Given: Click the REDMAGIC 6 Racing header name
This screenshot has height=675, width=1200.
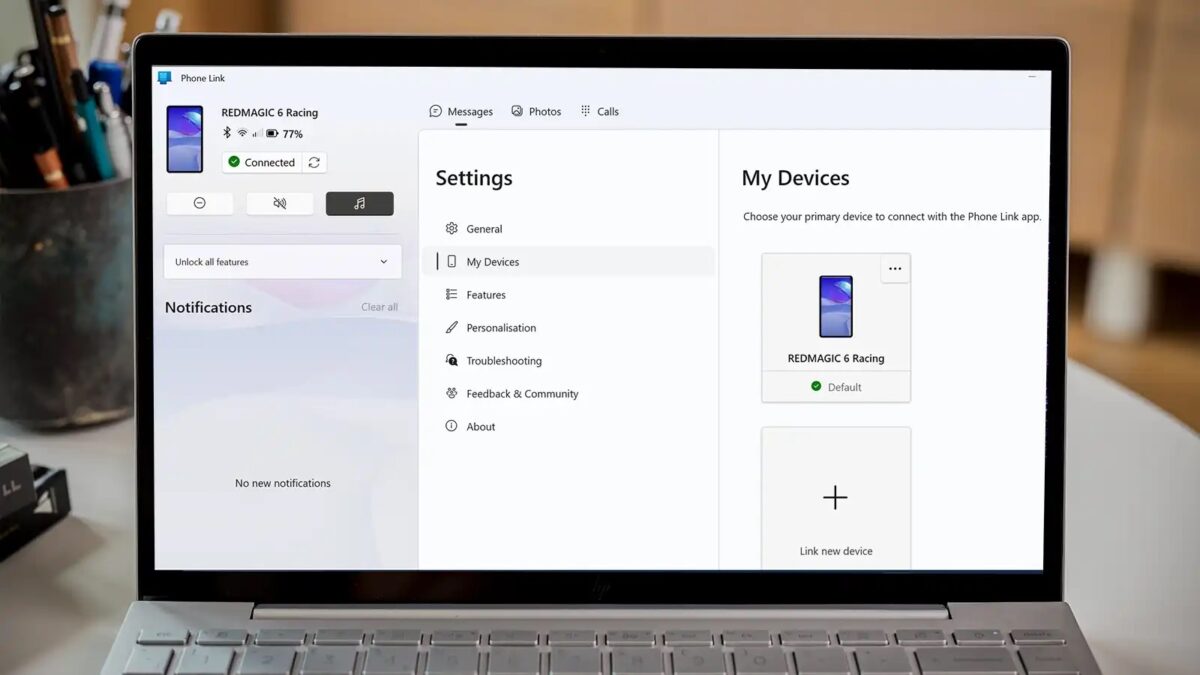Looking at the screenshot, I should pyautogui.click(x=270, y=113).
